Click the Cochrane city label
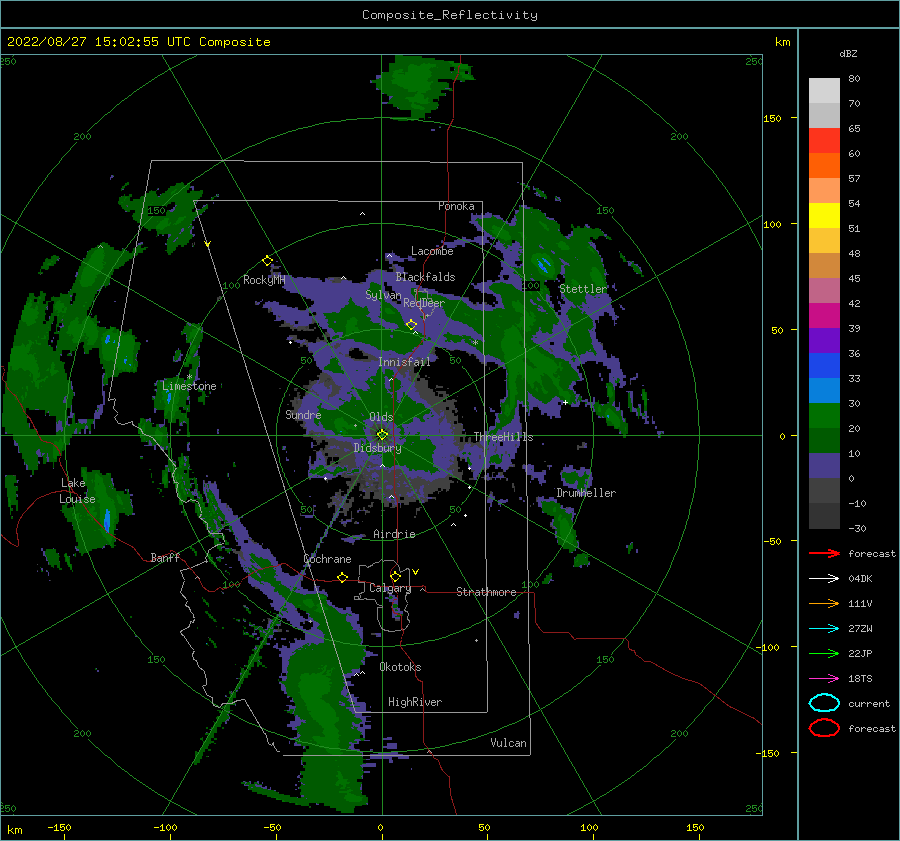900x841 pixels. tap(327, 559)
